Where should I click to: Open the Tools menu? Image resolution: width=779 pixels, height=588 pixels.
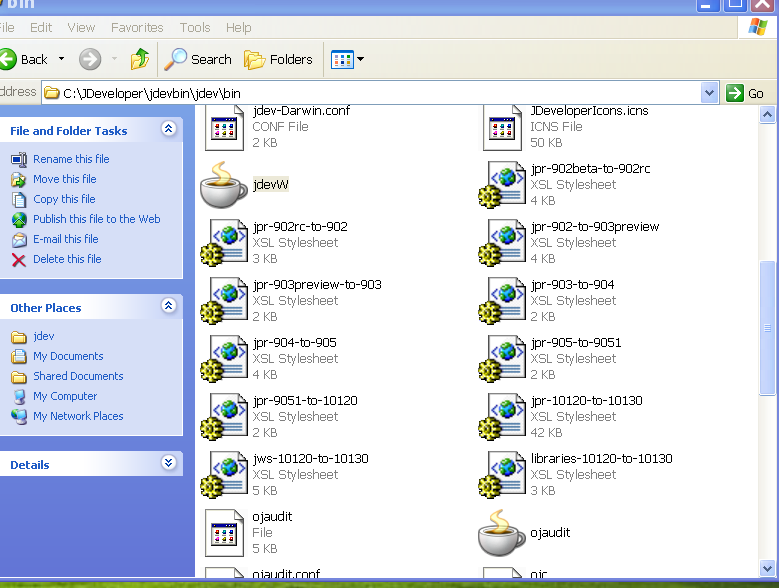point(195,28)
